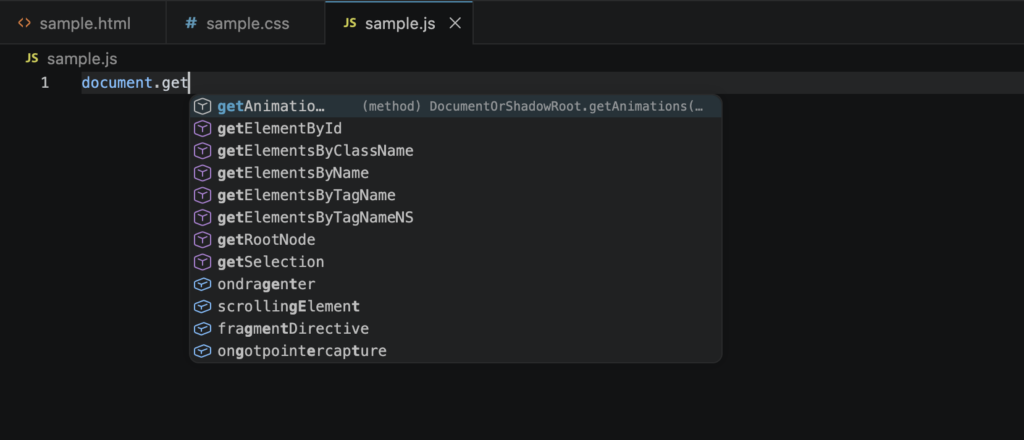
Task: Select getAnimations method suggestion
Action: coord(271,106)
